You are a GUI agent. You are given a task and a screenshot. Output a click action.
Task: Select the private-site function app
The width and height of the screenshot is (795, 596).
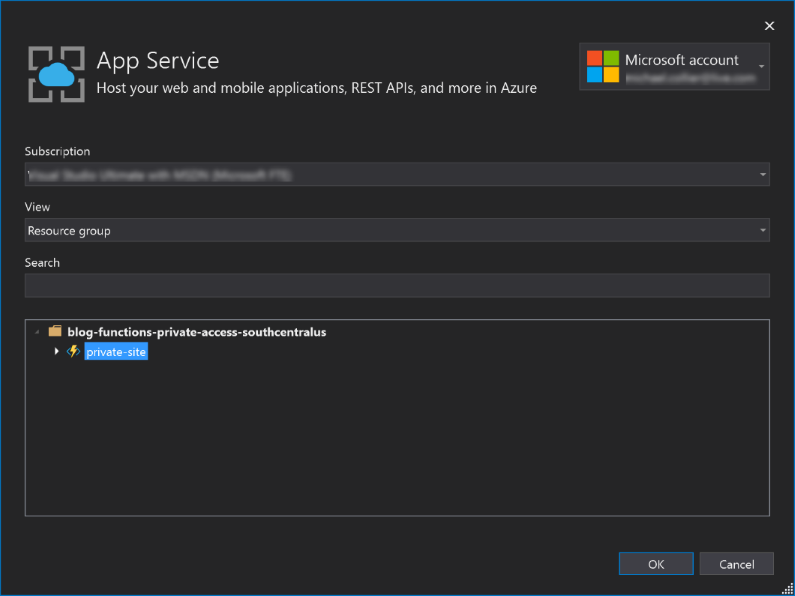[x=116, y=352]
